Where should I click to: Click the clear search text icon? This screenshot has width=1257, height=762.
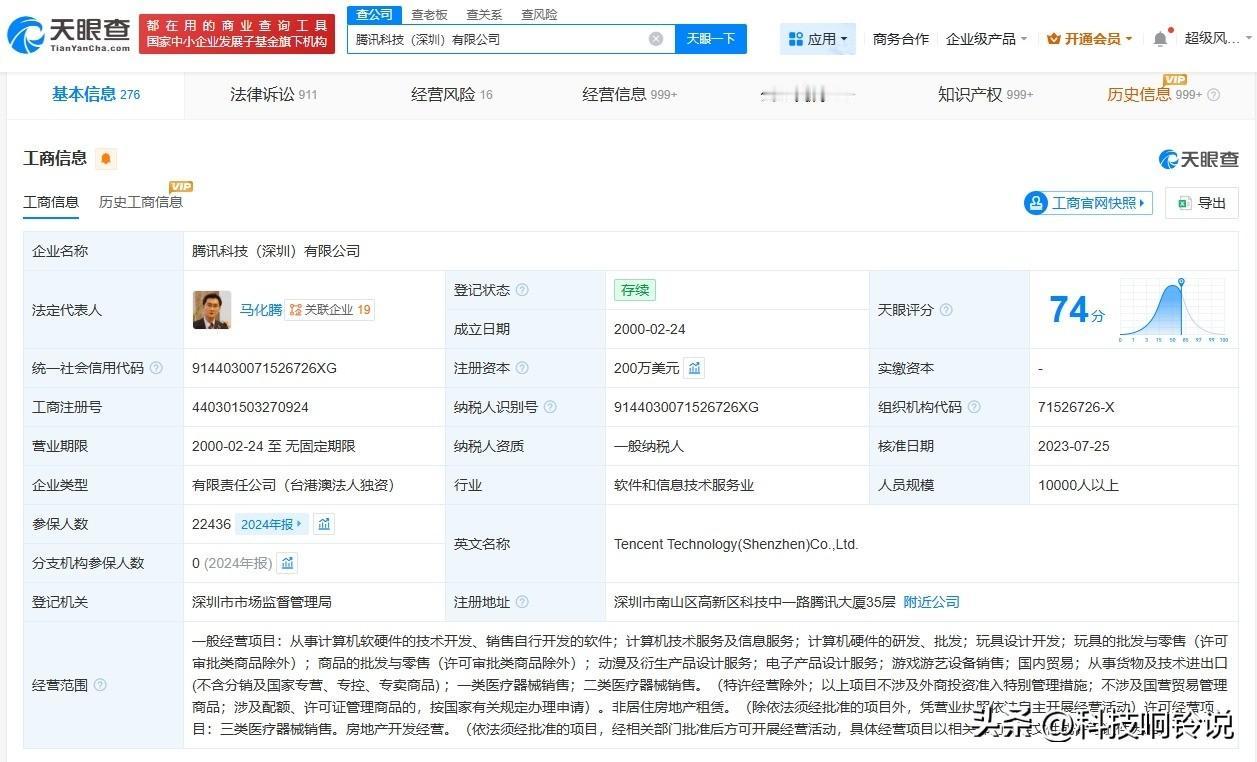(656, 39)
